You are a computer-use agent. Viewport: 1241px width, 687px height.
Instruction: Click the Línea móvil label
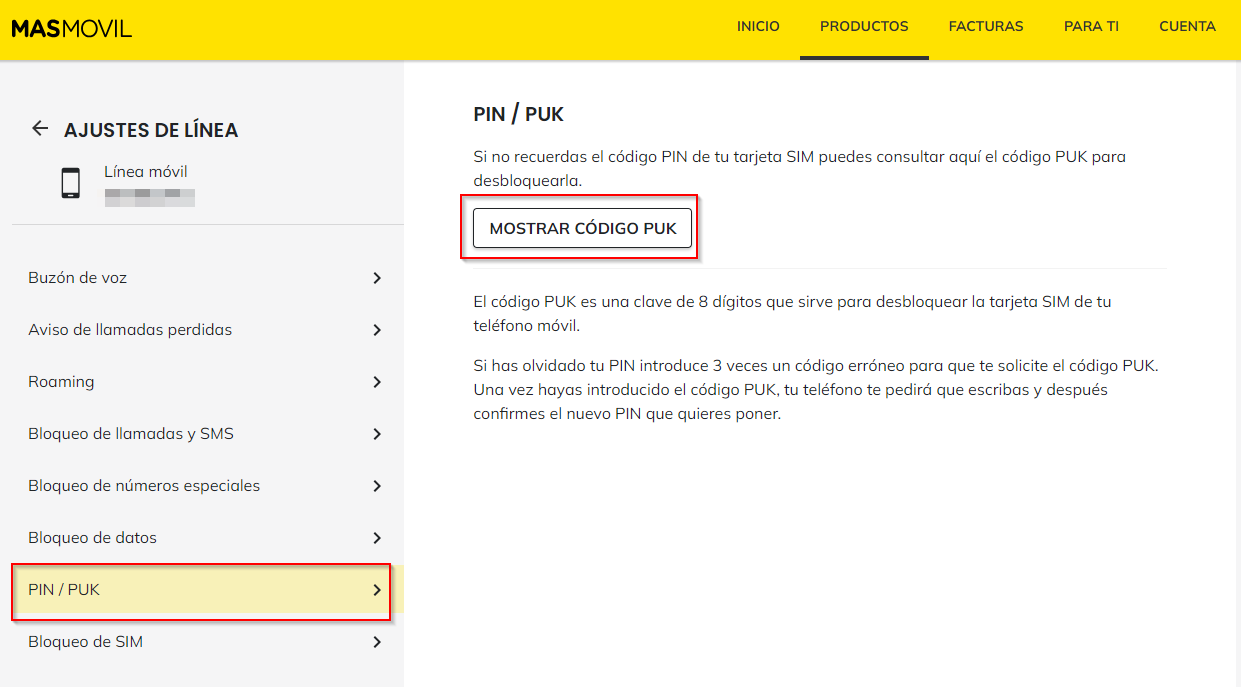[x=146, y=172]
